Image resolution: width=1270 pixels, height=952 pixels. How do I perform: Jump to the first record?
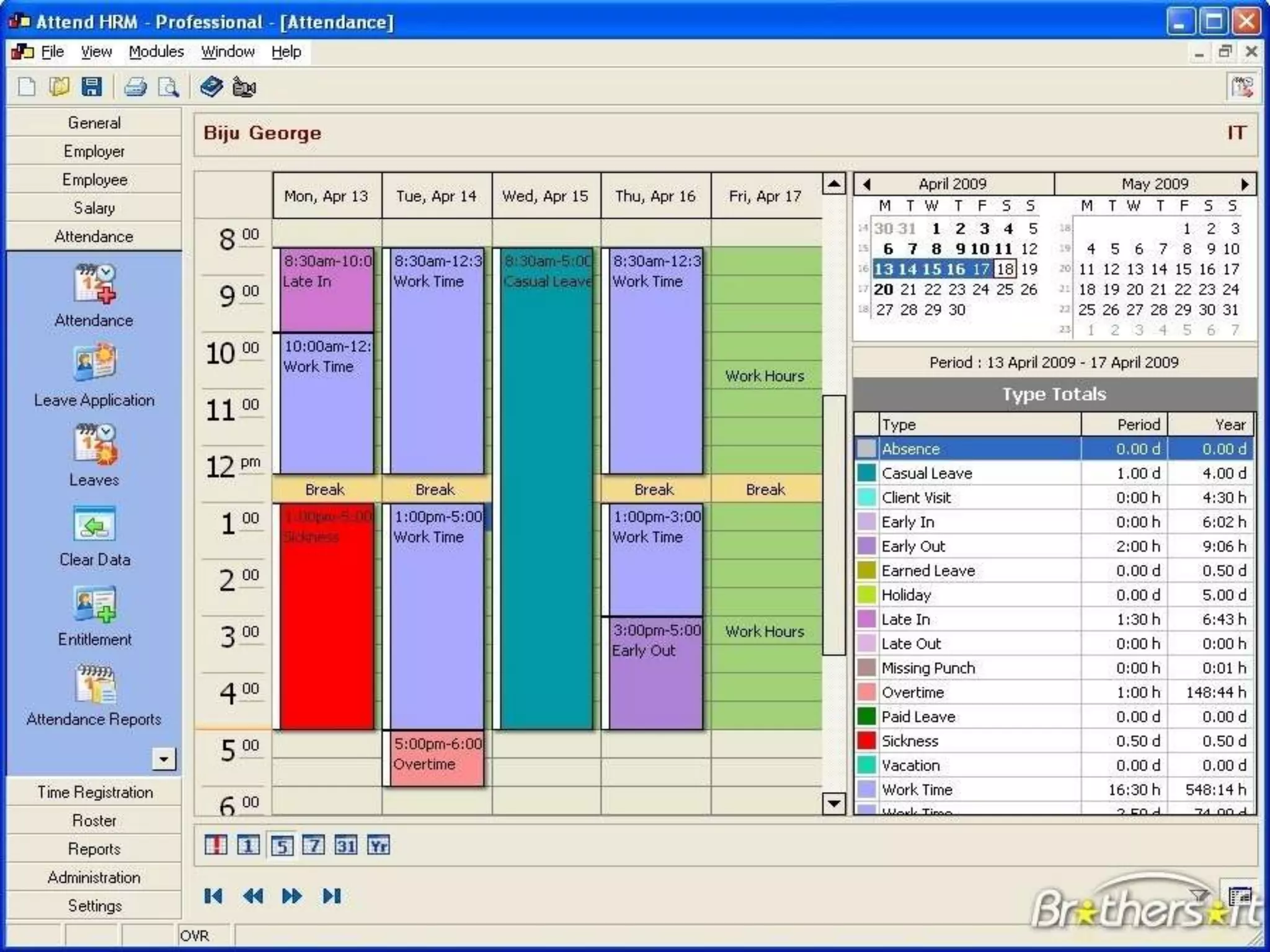click(x=213, y=896)
